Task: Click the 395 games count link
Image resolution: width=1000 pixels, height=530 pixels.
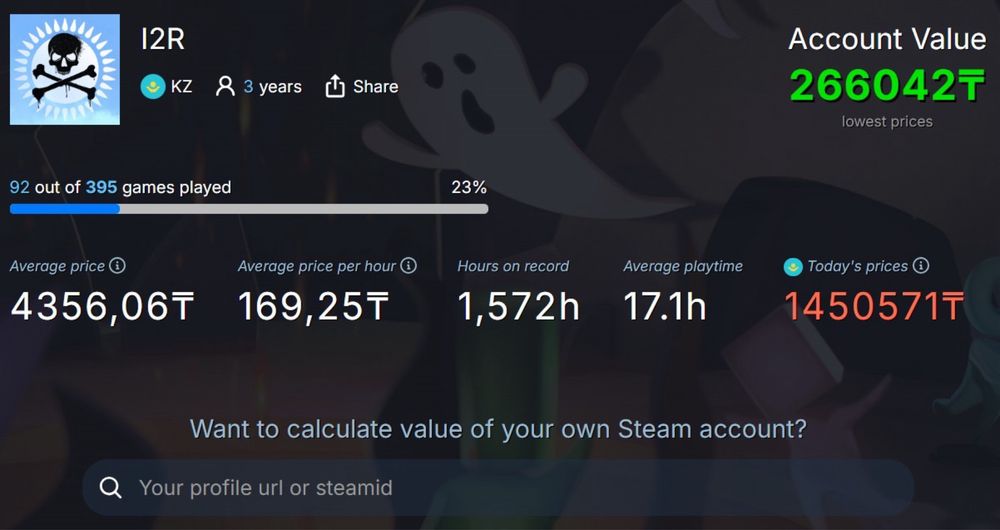Action: (x=101, y=187)
